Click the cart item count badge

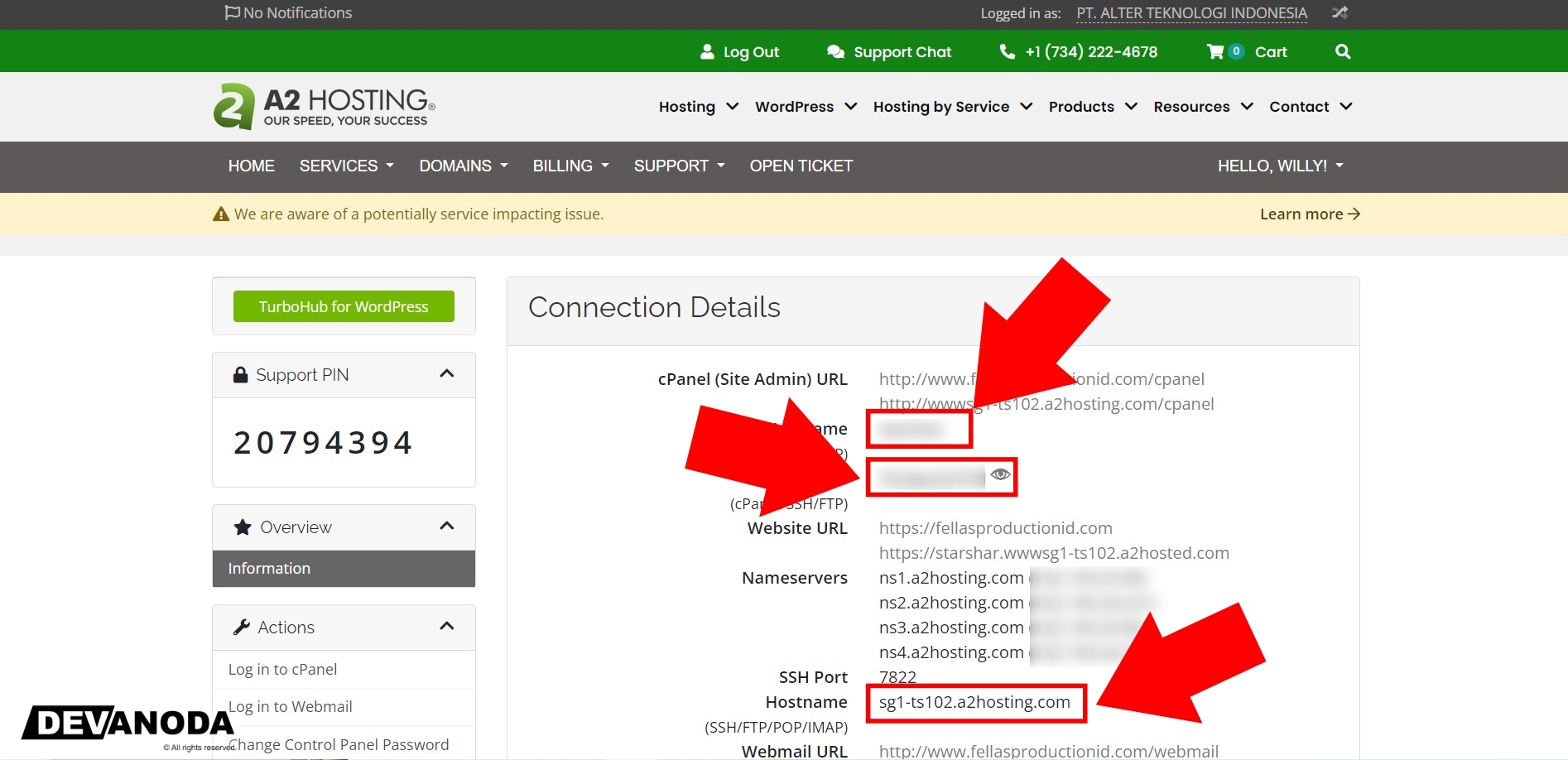pyautogui.click(x=1236, y=51)
